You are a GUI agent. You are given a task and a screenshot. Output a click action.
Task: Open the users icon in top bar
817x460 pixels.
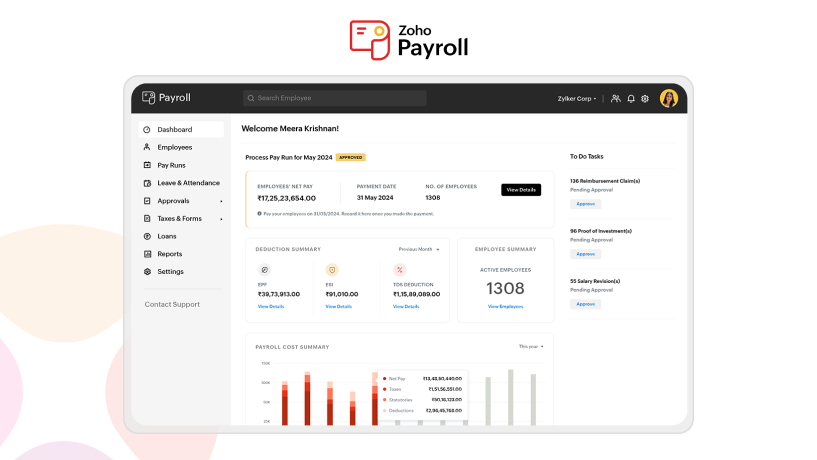click(616, 98)
